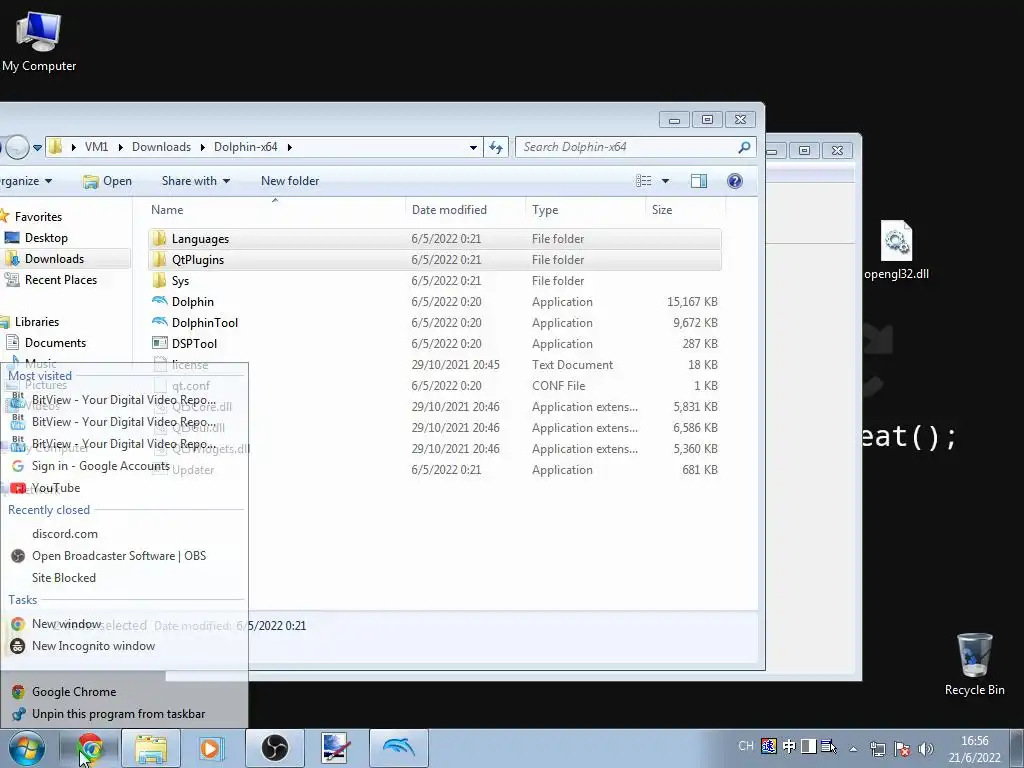Open the Recycle Bin icon
1024x768 pixels.
coord(974,664)
